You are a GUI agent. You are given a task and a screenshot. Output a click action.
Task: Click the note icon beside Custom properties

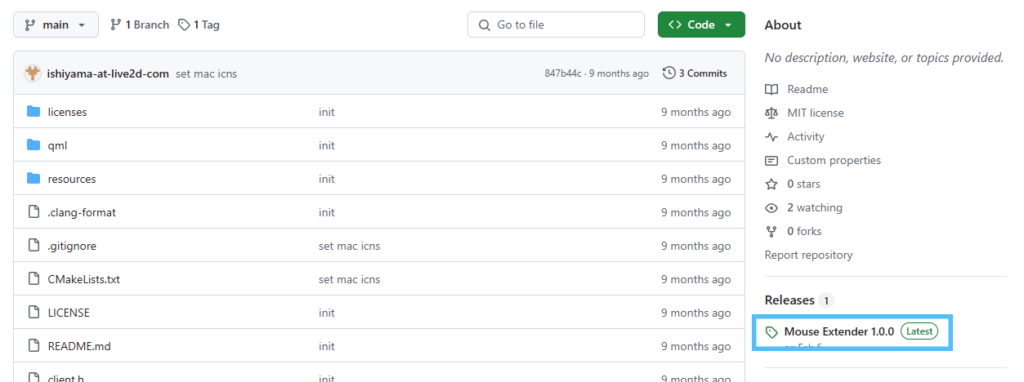click(x=771, y=160)
